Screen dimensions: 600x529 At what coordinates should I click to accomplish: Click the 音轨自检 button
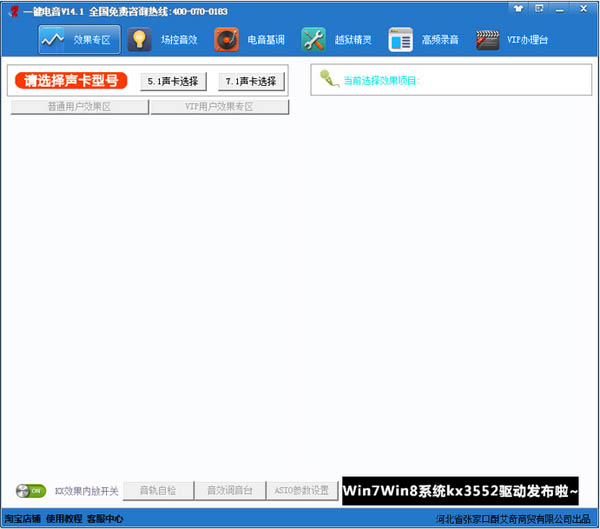[x=158, y=490]
